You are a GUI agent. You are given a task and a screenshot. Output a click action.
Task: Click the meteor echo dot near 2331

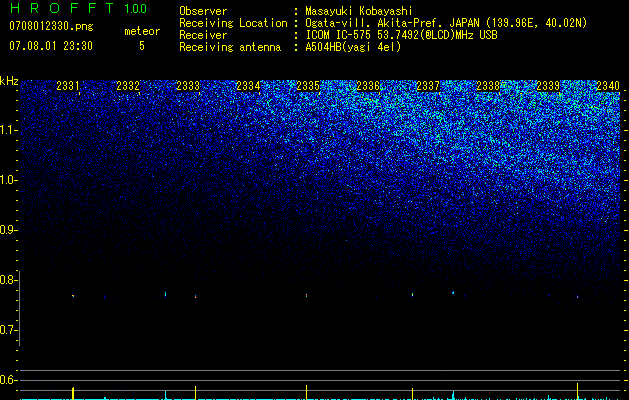coord(73,296)
